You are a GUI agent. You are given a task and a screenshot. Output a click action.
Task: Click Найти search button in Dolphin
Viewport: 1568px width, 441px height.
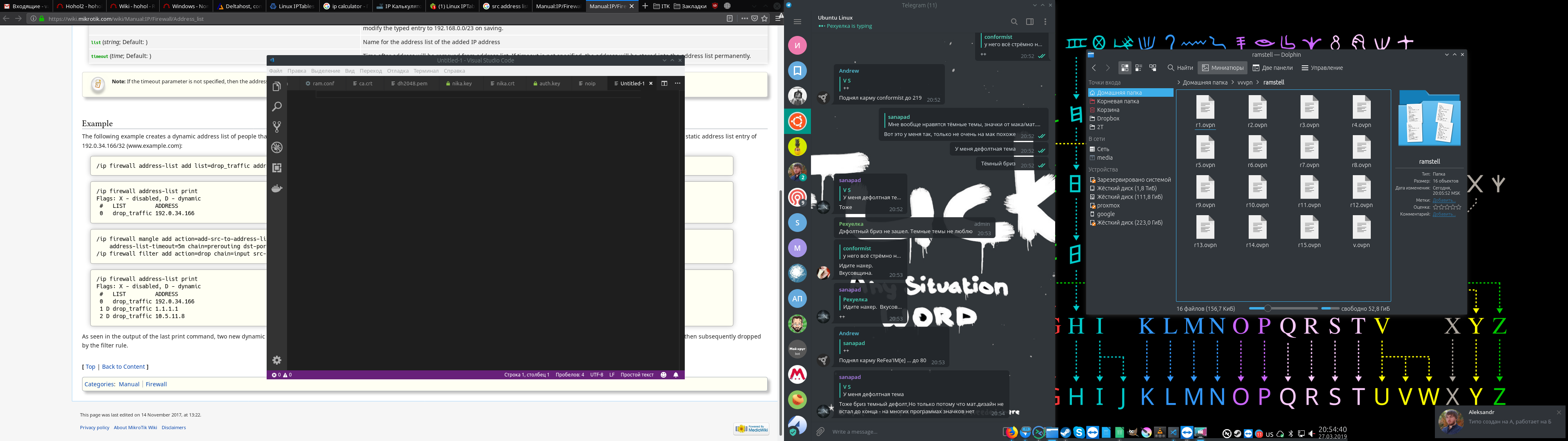click(1180, 68)
